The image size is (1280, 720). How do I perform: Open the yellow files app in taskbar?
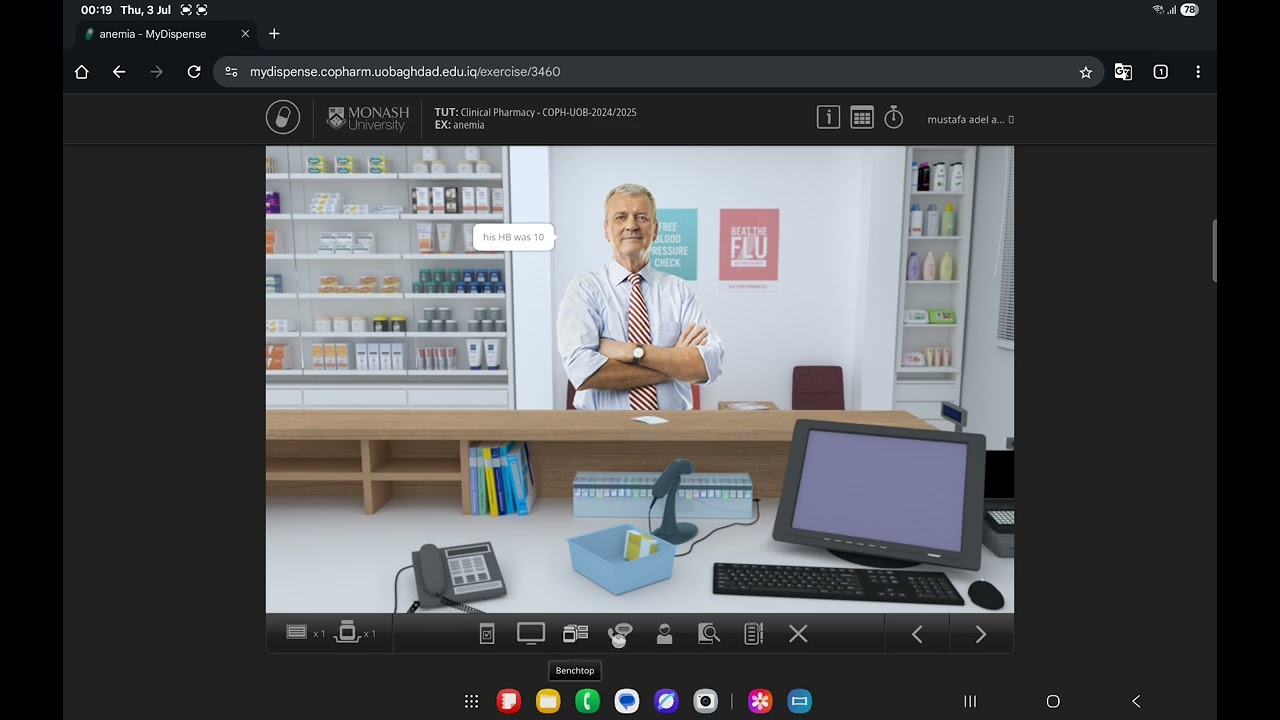pyautogui.click(x=548, y=701)
